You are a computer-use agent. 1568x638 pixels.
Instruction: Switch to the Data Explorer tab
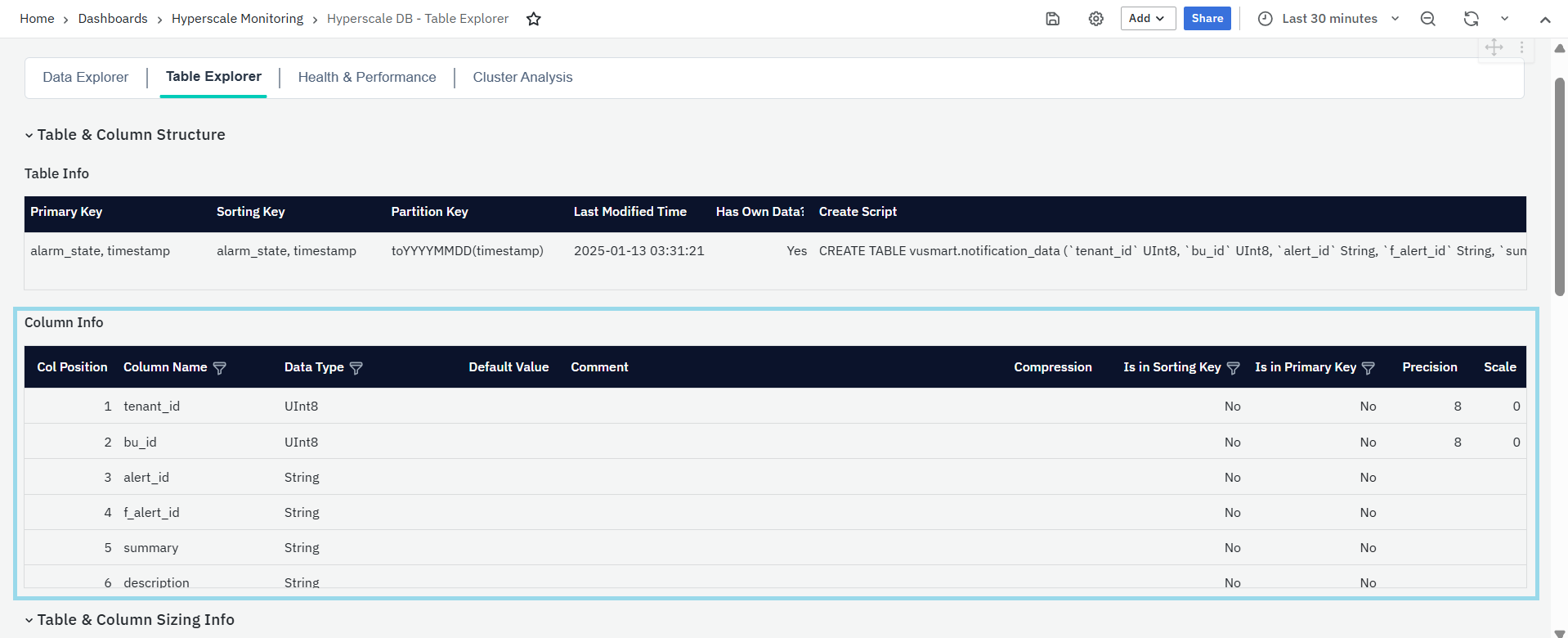pos(86,77)
